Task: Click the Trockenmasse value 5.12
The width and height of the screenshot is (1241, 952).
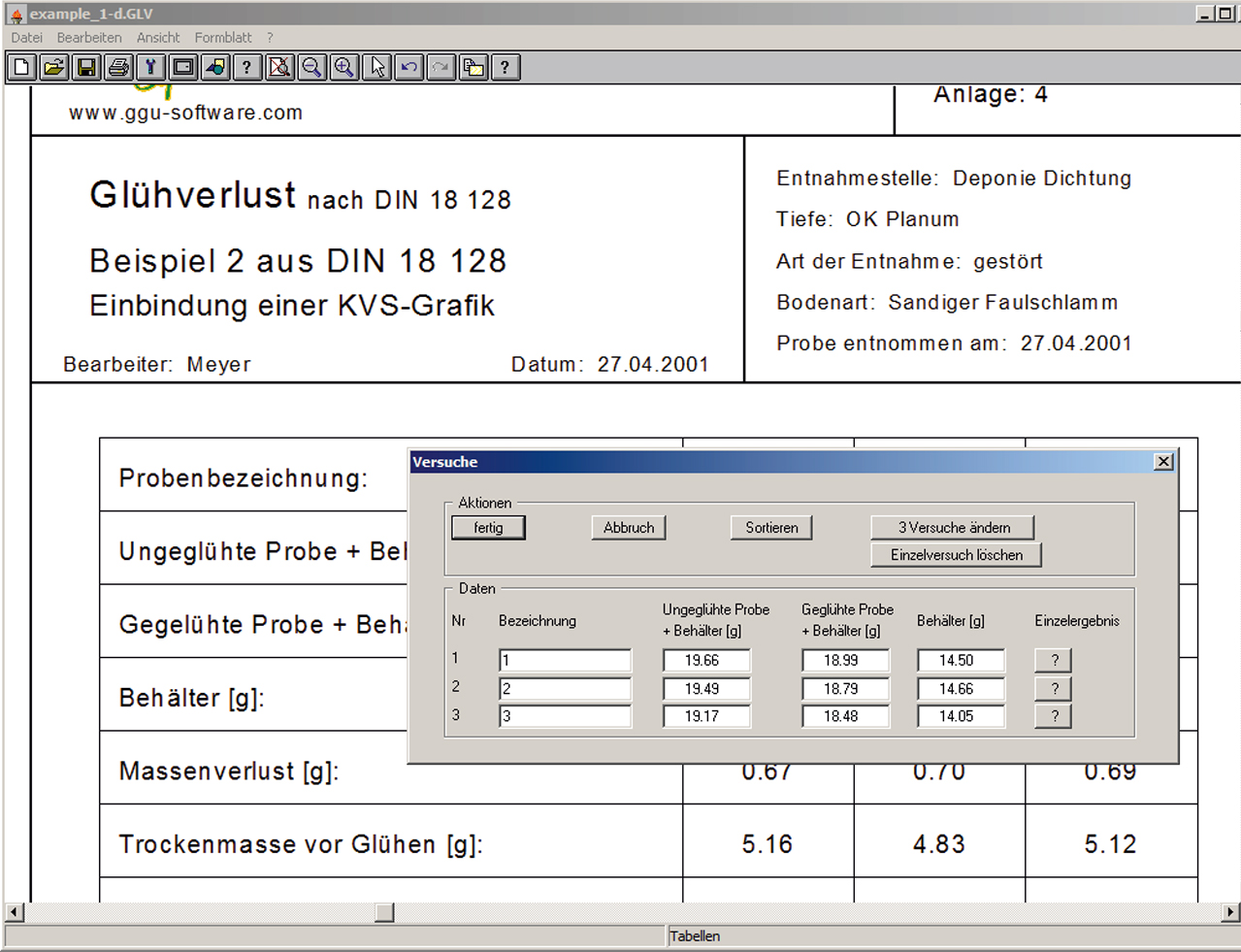Action: click(x=1110, y=844)
